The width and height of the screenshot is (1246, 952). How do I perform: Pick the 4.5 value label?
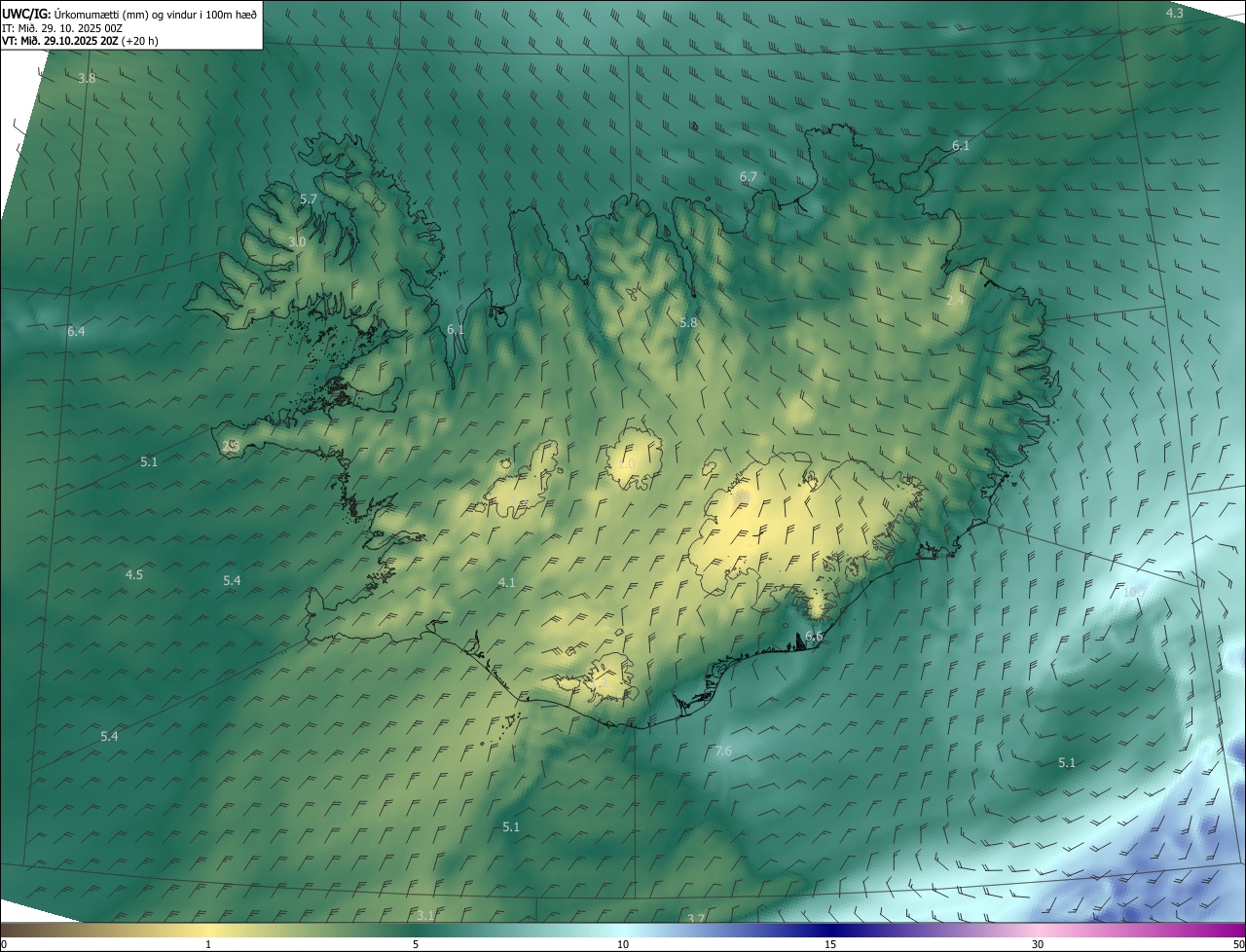click(x=134, y=575)
